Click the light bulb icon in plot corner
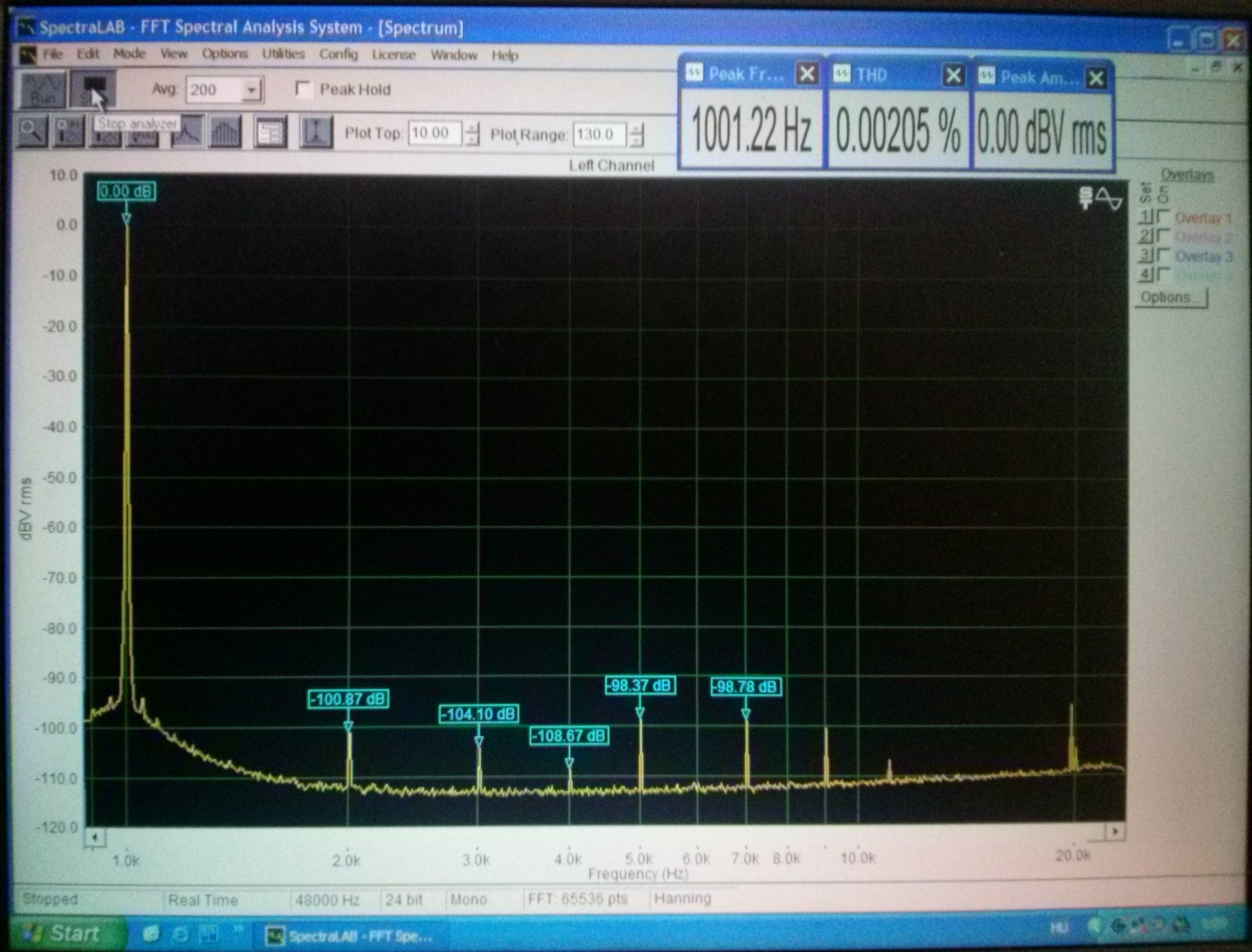 point(1085,197)
